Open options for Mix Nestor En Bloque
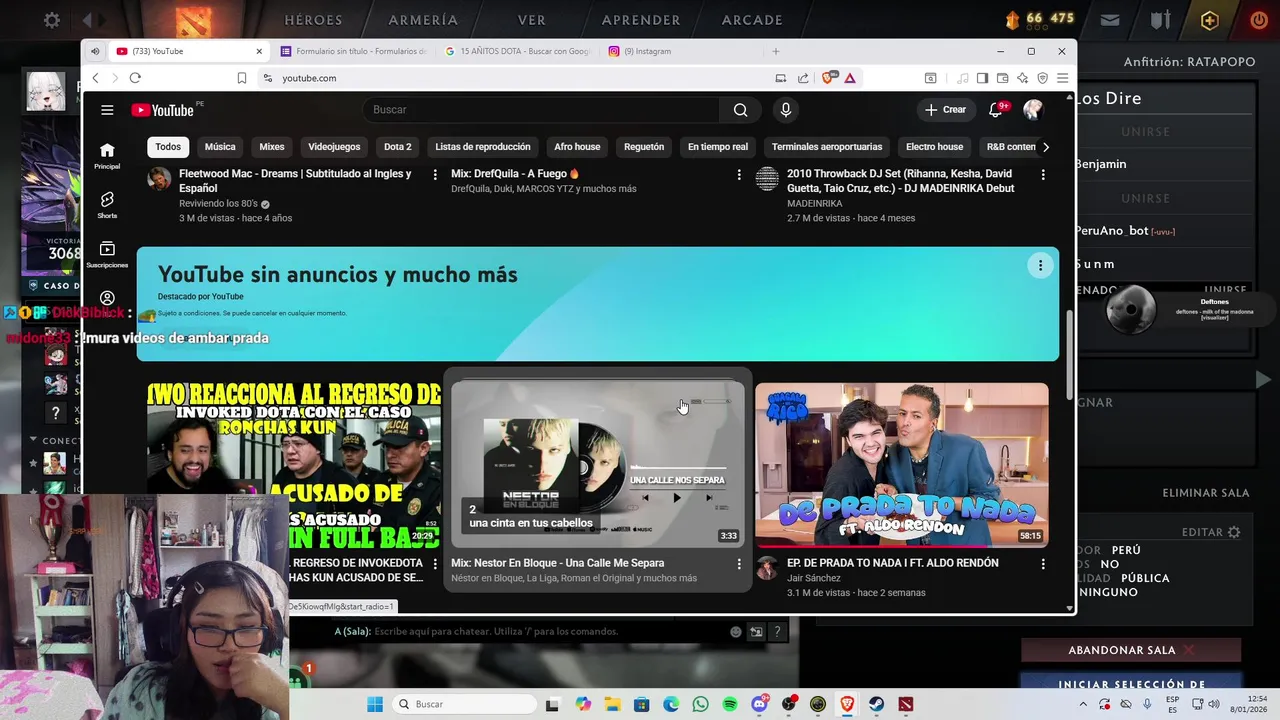 click(x=739, y=564)
